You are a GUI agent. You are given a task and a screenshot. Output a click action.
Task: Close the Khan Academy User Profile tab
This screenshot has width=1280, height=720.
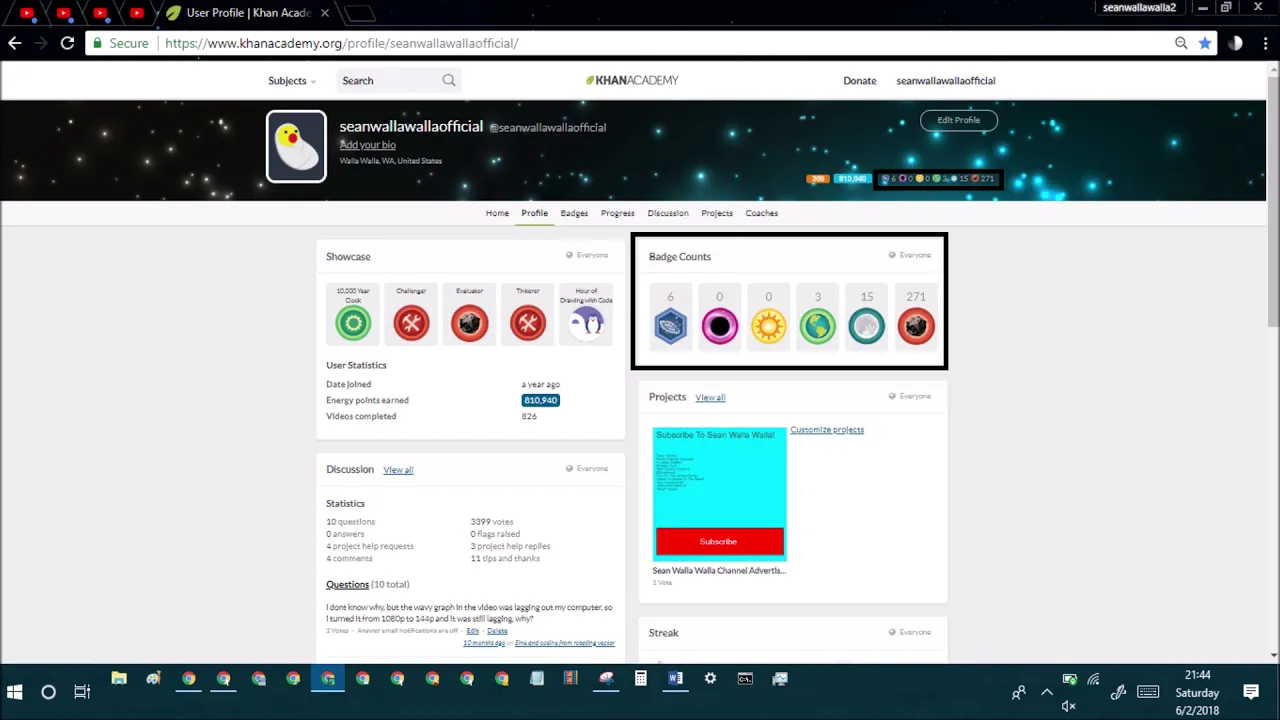(x=325, y=13)
